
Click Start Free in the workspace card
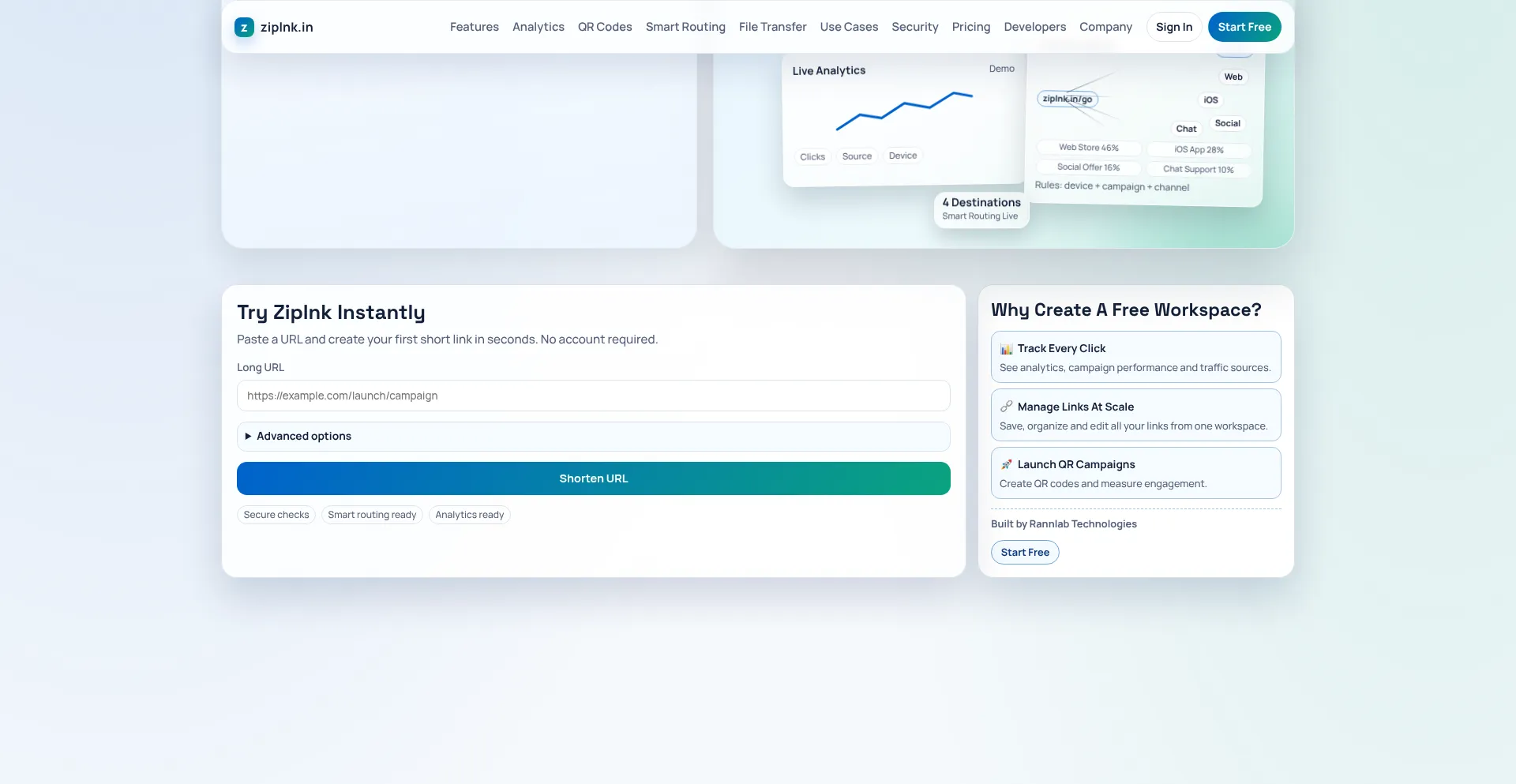[1025, 553]
